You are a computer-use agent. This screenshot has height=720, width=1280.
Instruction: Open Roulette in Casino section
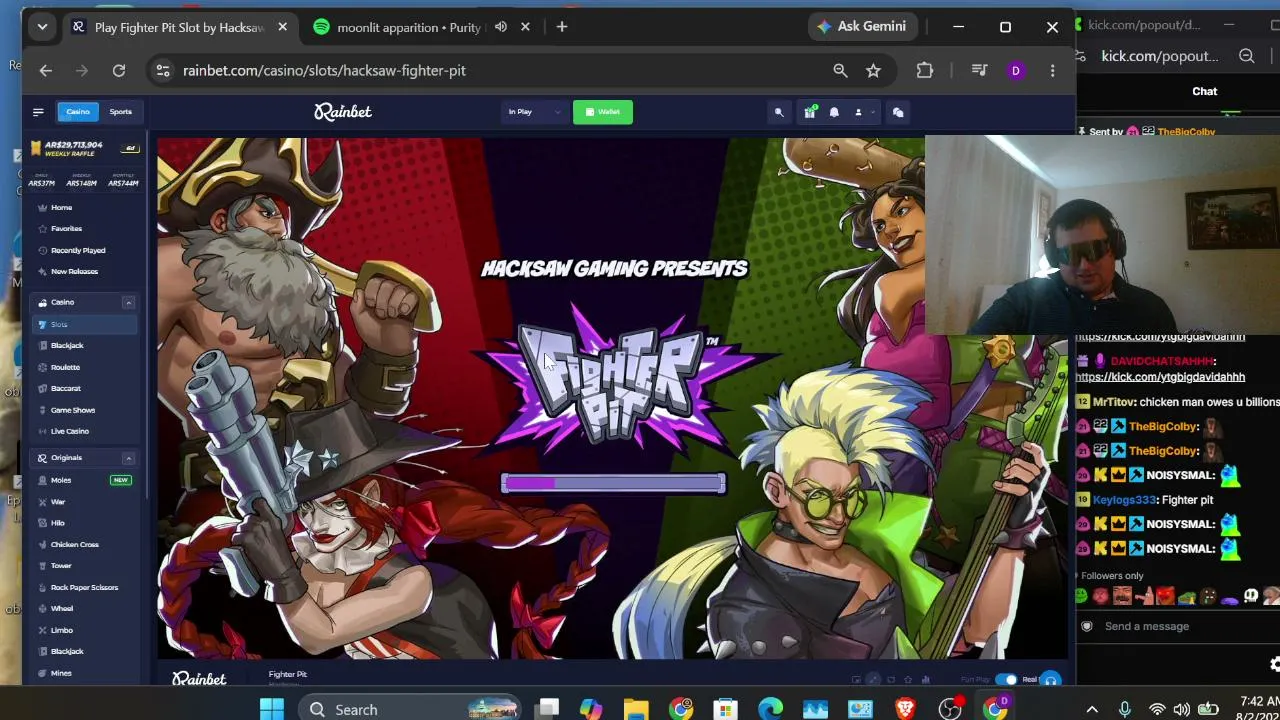[65, 367]
